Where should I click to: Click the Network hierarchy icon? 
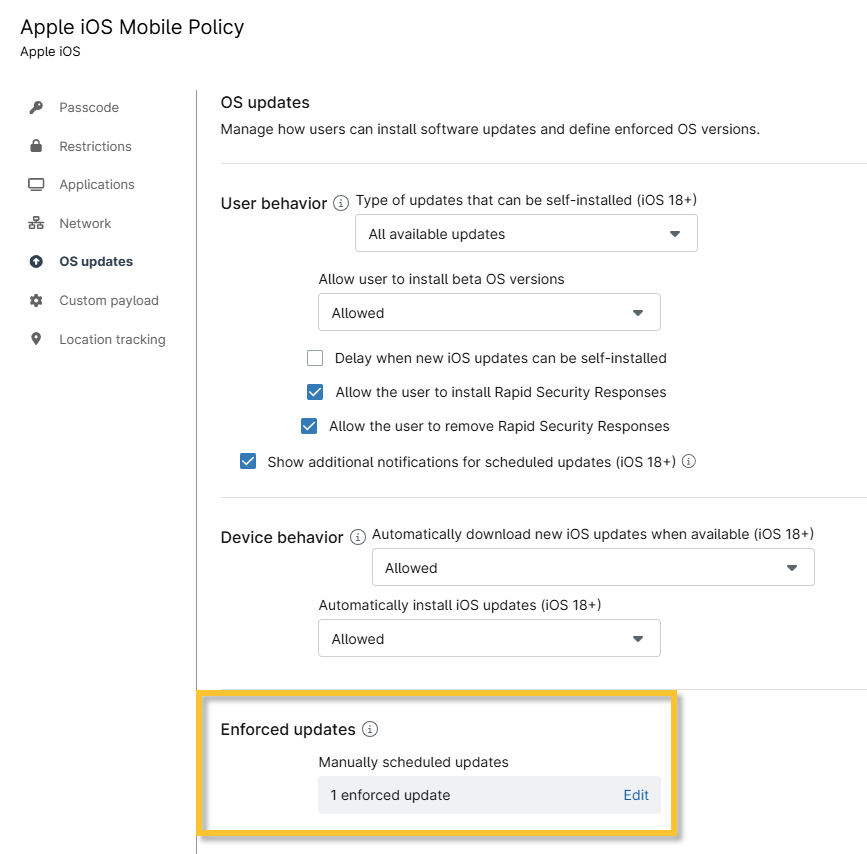point(34,223)
